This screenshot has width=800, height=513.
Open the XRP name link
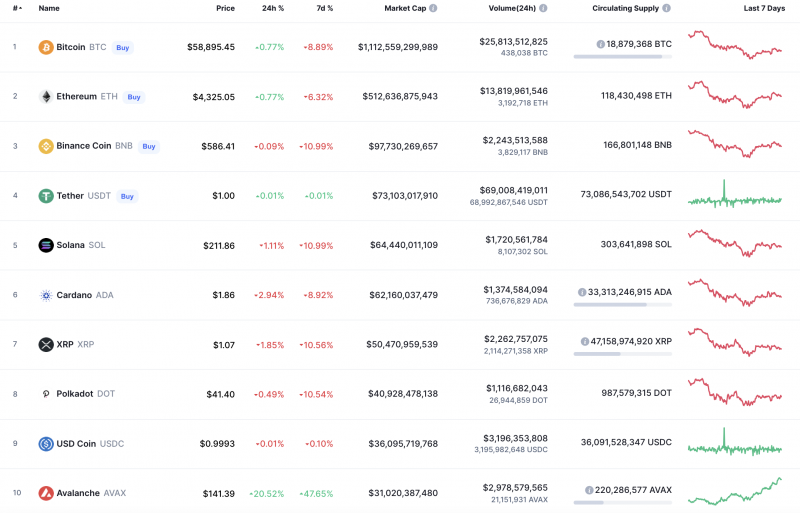click(x=65, y=345)
